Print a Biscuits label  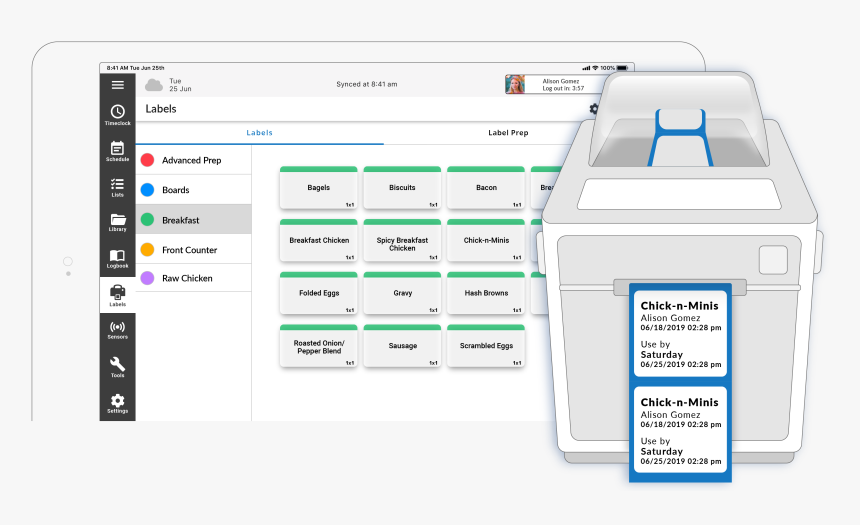pos(402,188)
